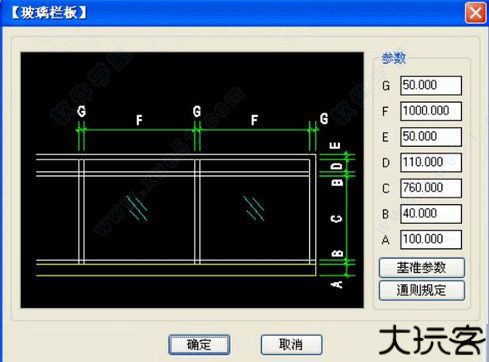
Task: Click the glass railing preview diagram
Action: click(x=192, y=180)
